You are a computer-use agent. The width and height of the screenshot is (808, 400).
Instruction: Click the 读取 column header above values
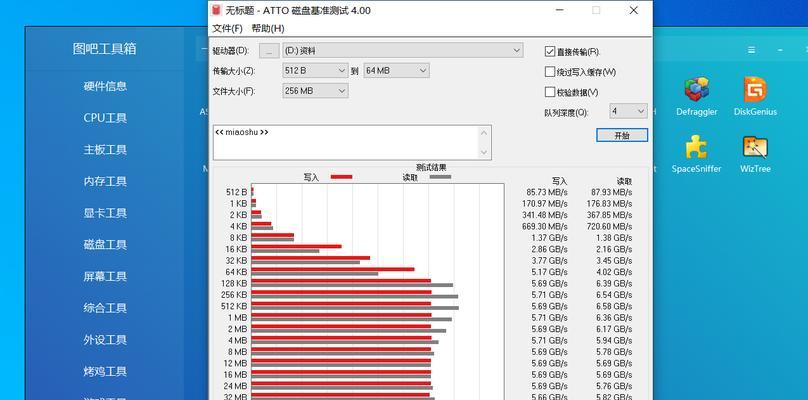(624, 181)
